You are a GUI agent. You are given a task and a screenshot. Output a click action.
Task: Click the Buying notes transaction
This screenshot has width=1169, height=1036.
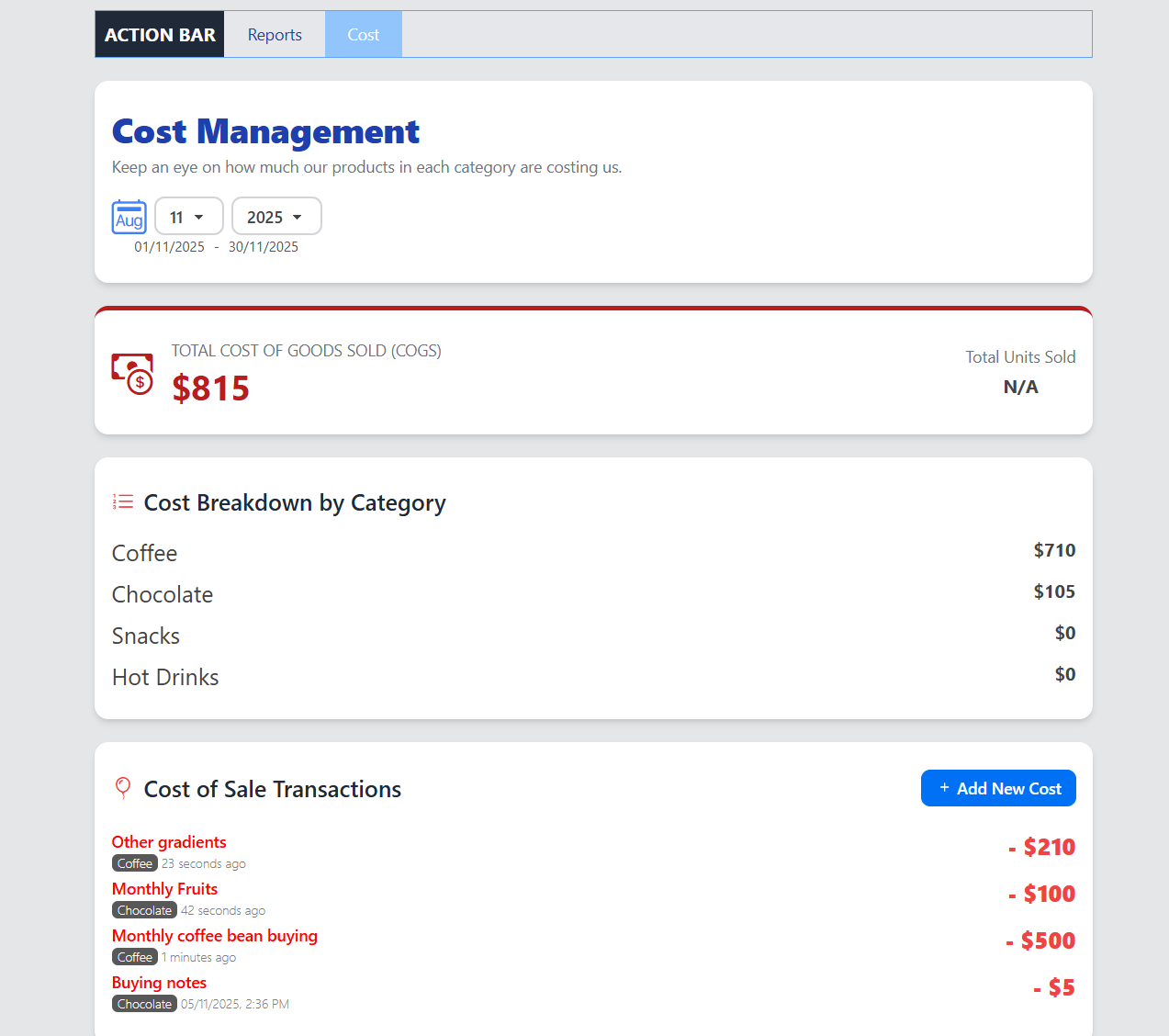tap(159, 983)
